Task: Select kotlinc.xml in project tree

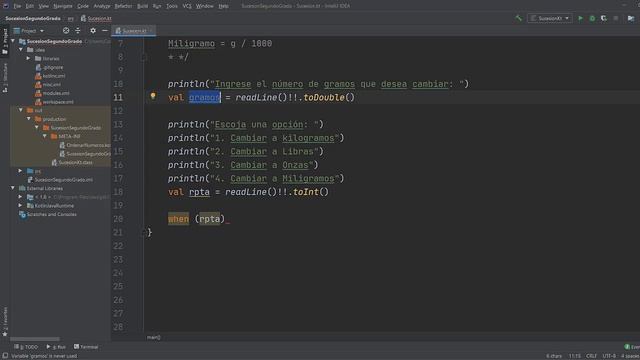Action: tap(50, 76)
